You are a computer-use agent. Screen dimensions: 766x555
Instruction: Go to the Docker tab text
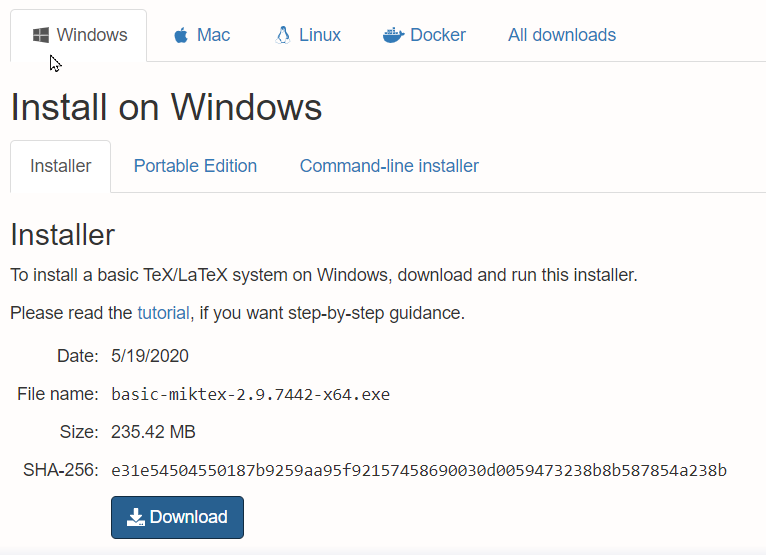[x=438, y=35]
